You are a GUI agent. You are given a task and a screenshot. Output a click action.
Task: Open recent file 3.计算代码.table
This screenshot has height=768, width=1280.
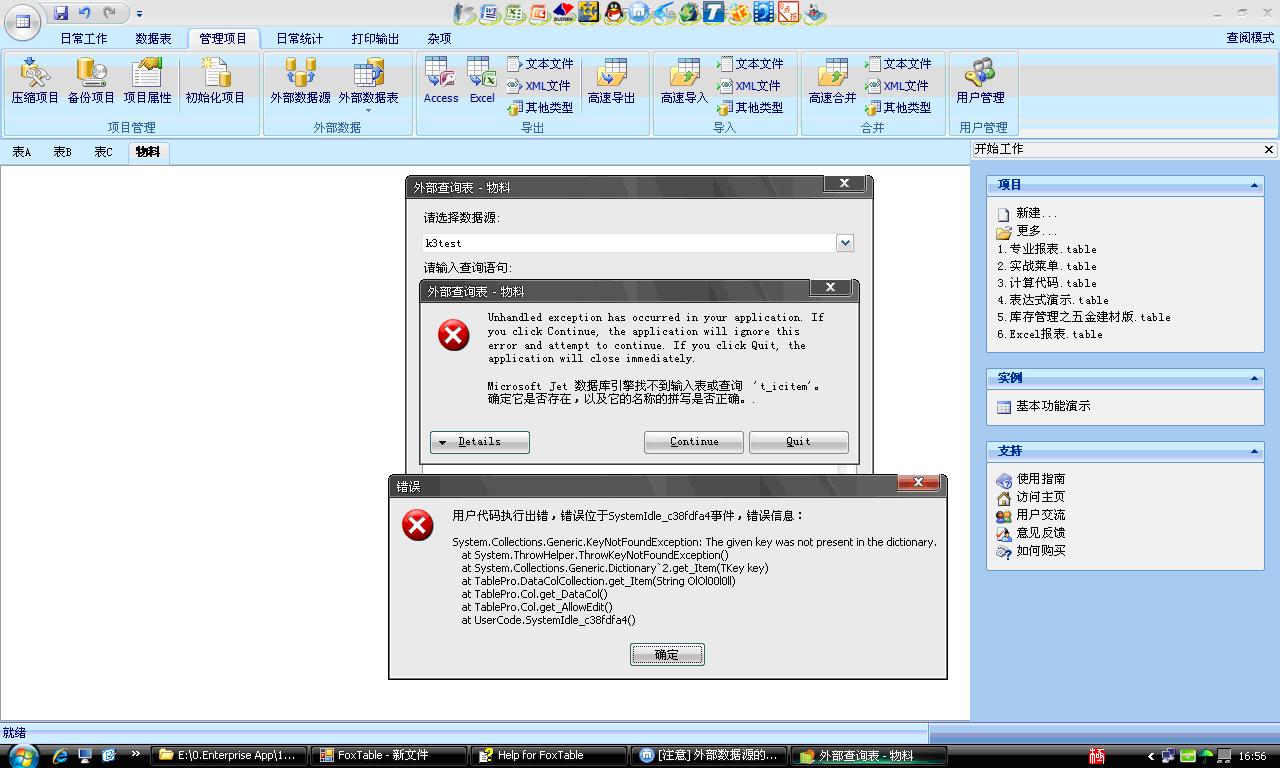(x=1047, y=283)
